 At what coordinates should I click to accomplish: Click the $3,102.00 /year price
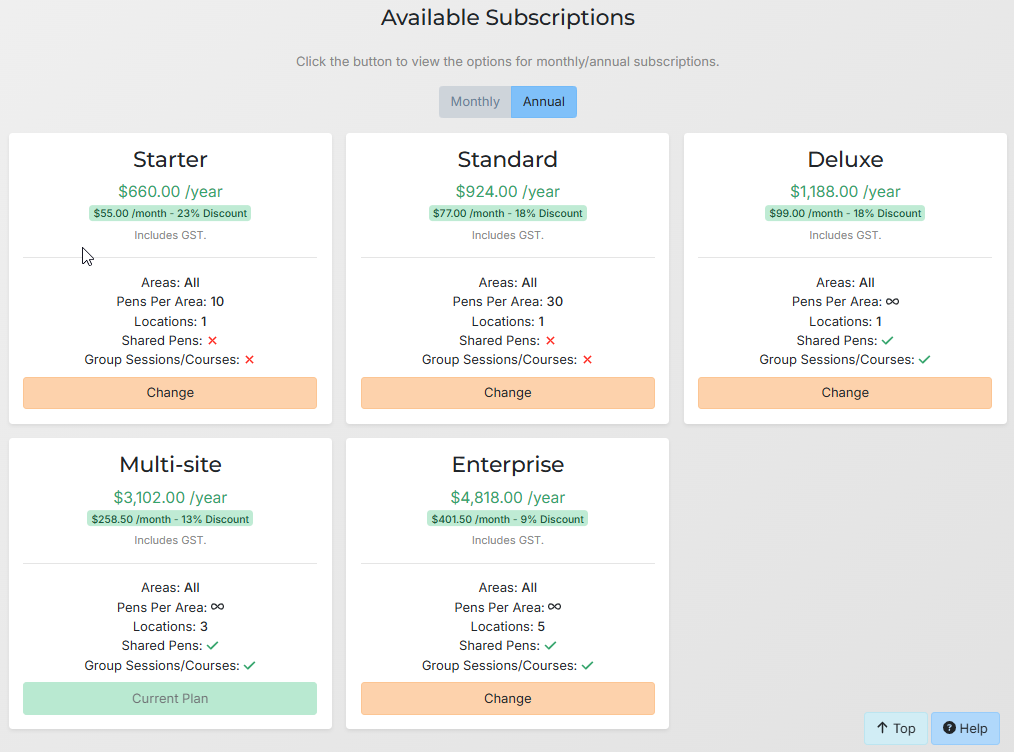pyautogui.click(x=170, y=497)
